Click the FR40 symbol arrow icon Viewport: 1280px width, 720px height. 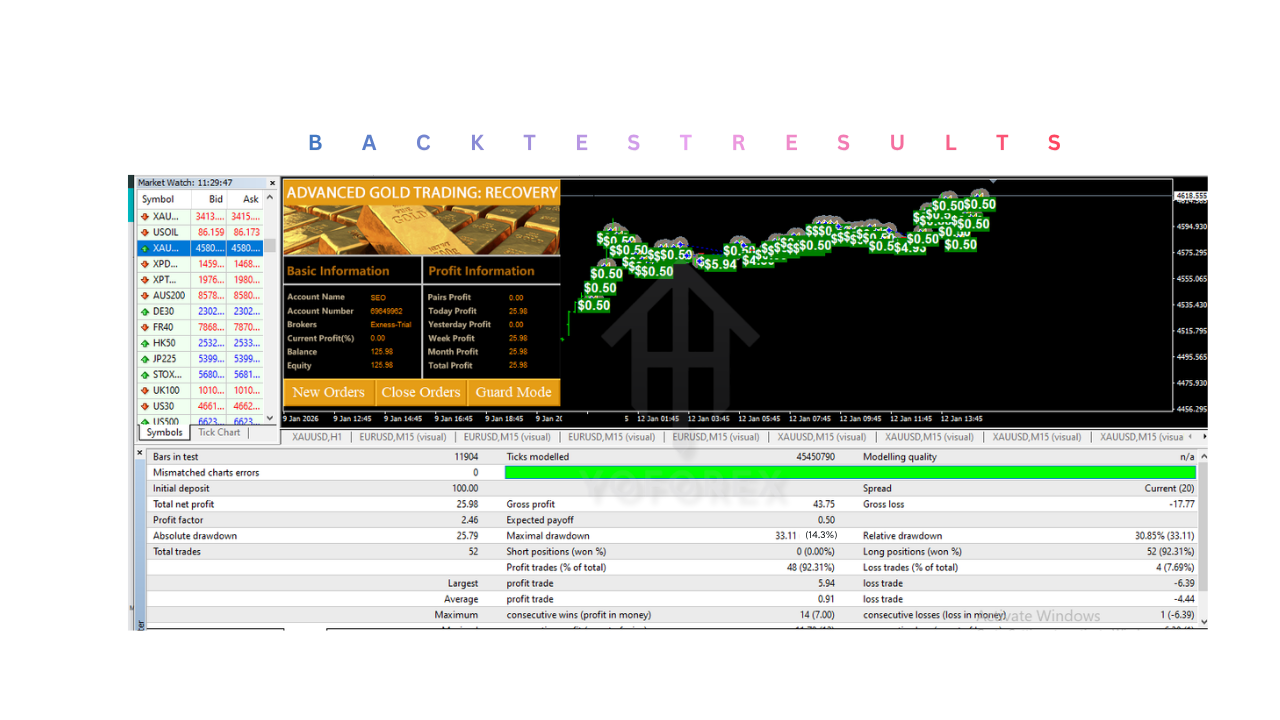[145, 327]
